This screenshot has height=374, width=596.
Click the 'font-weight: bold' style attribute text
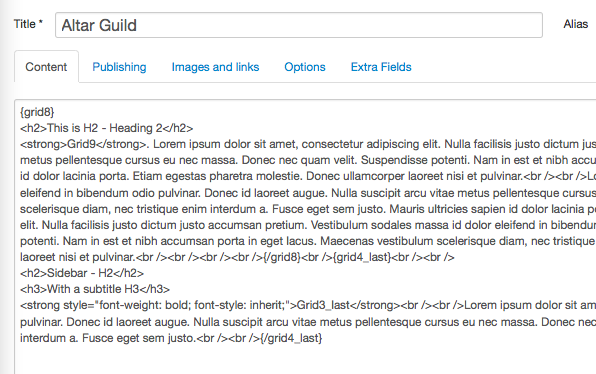coord(145,305)
